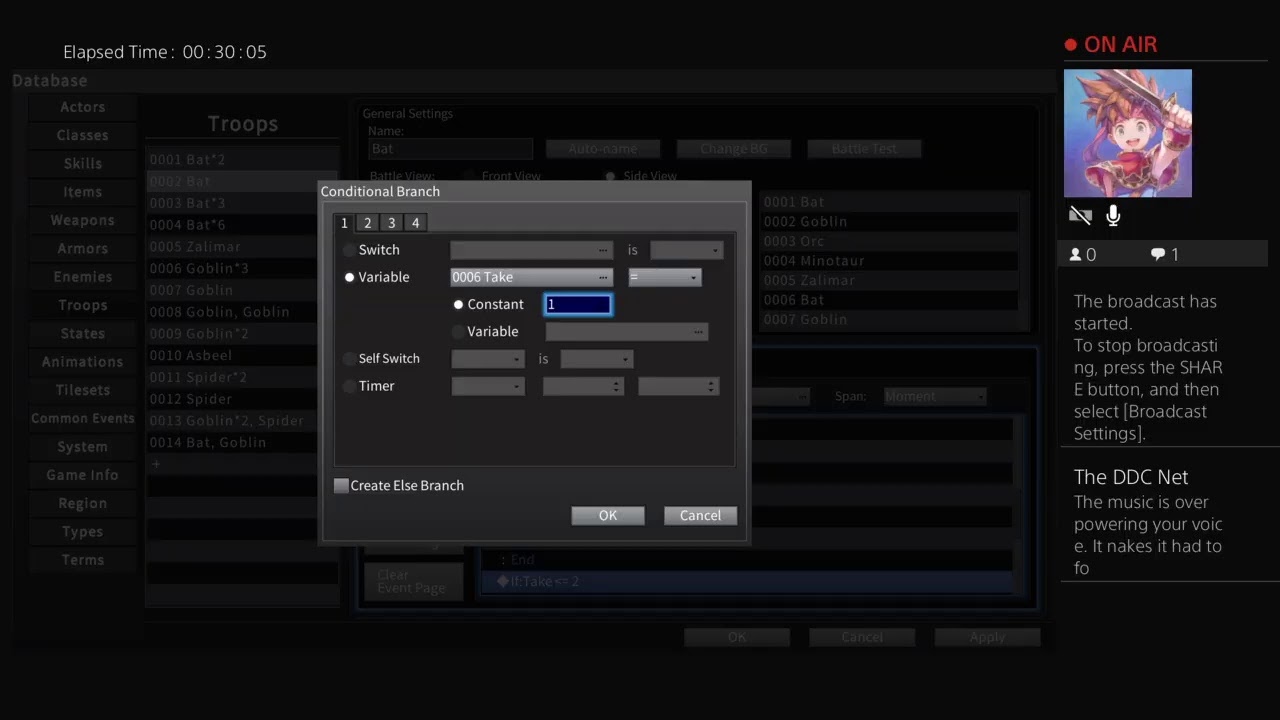Open the Weapons database category
The width and height of the screenshot is (1280, 720).
point(83,220)
